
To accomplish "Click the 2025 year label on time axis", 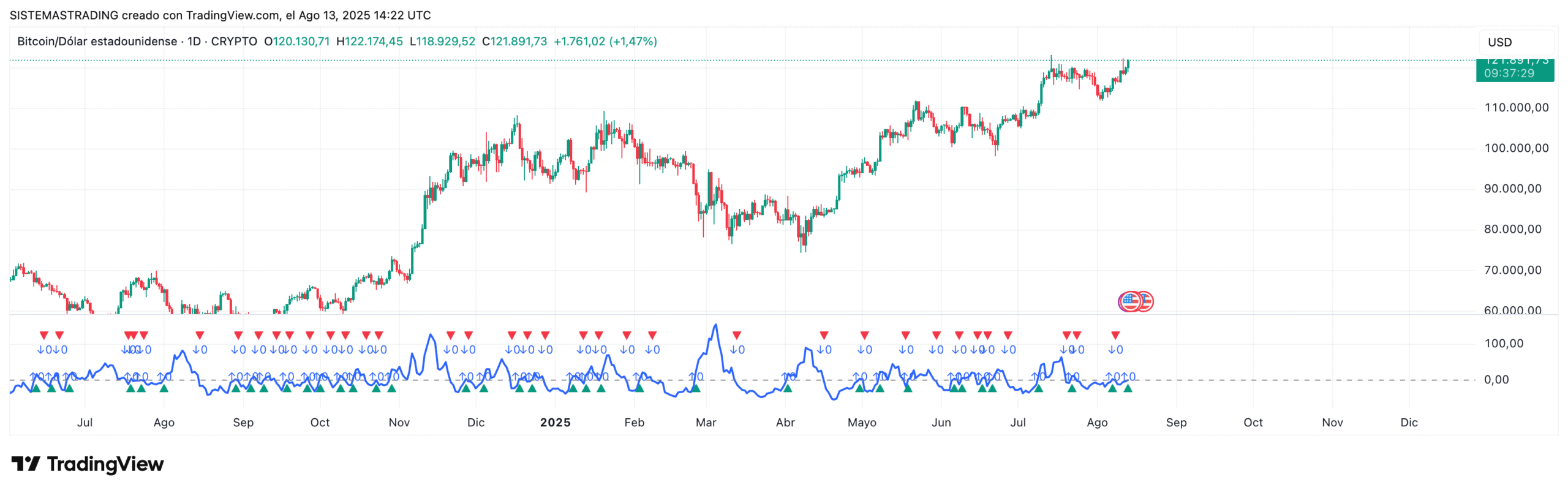I will tap(555, 422).
